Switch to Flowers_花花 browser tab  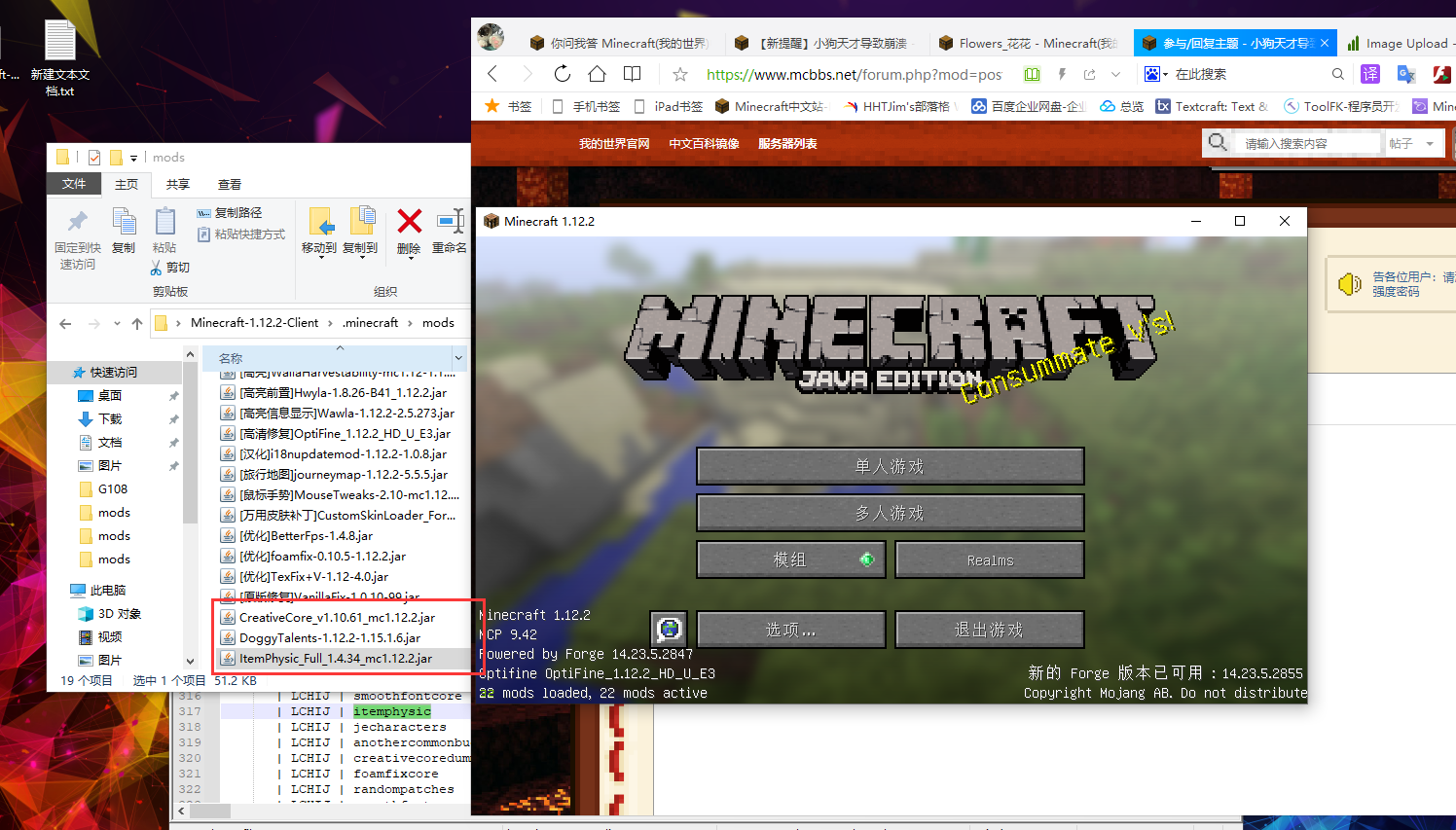click(1028, 43)
